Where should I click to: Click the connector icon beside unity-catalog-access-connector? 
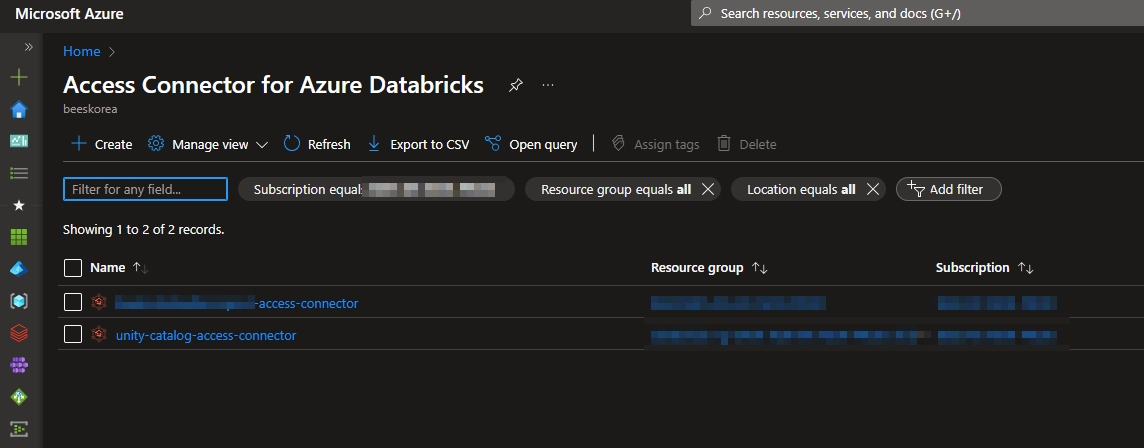pyautogui.click(x=99, y=335)
